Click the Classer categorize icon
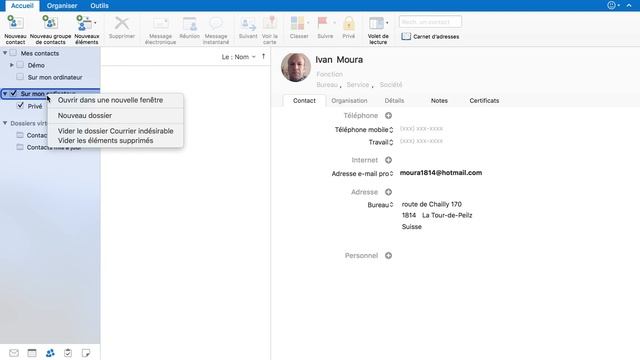Screen dimensions: 640x360 click(298, 23)
